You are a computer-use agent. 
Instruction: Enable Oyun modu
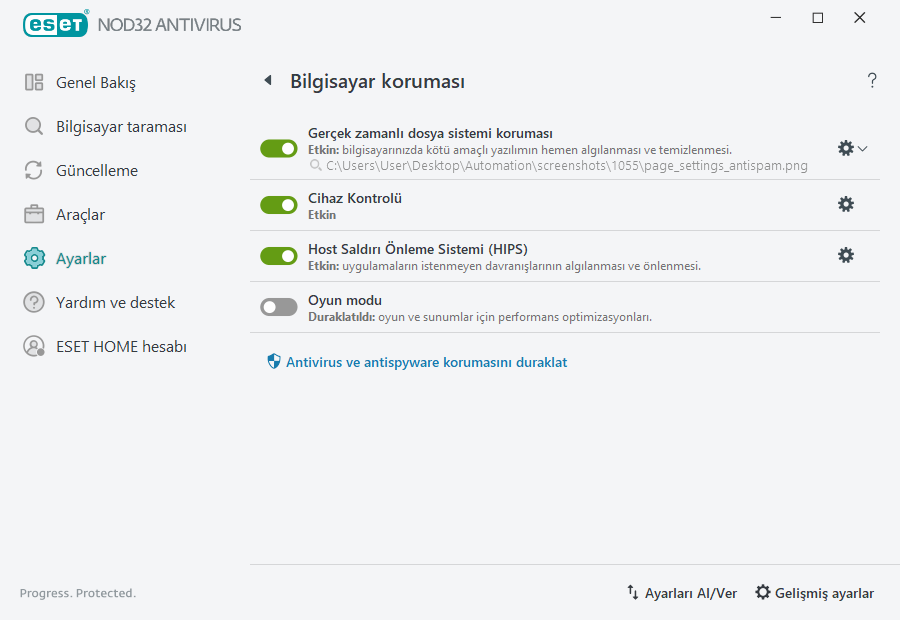pos(279,306)
